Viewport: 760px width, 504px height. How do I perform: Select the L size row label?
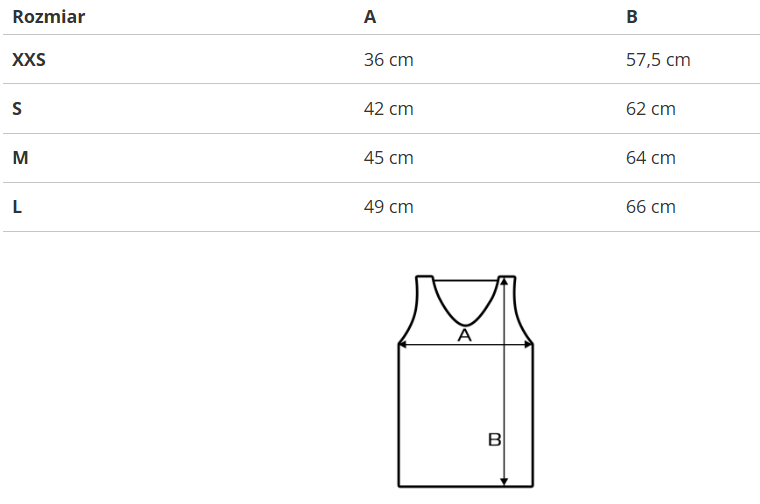click(17, 207)
